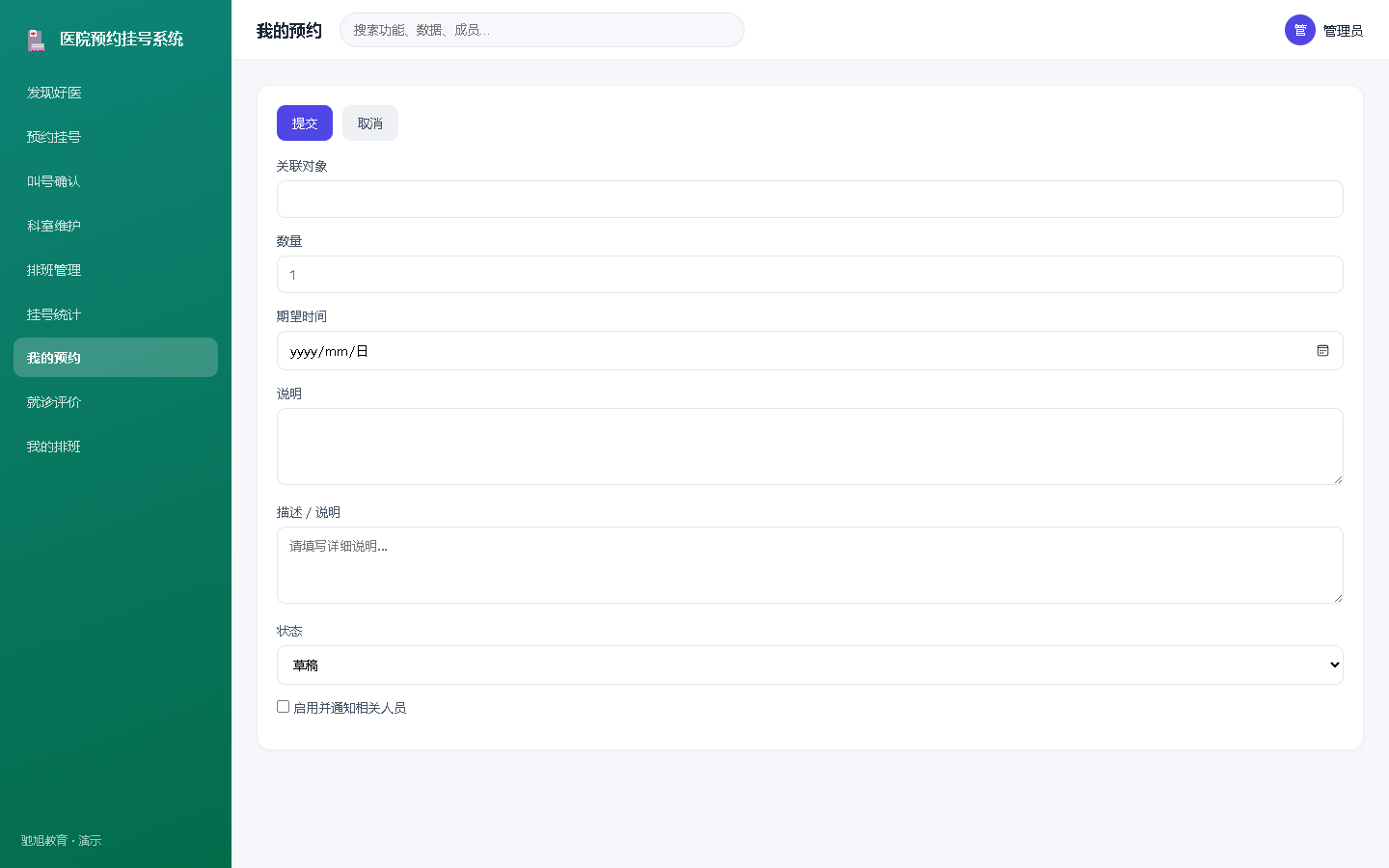Click 医院预约挂号系统 title
This screenshot has height=868, width=1389.
coord(122,40)
